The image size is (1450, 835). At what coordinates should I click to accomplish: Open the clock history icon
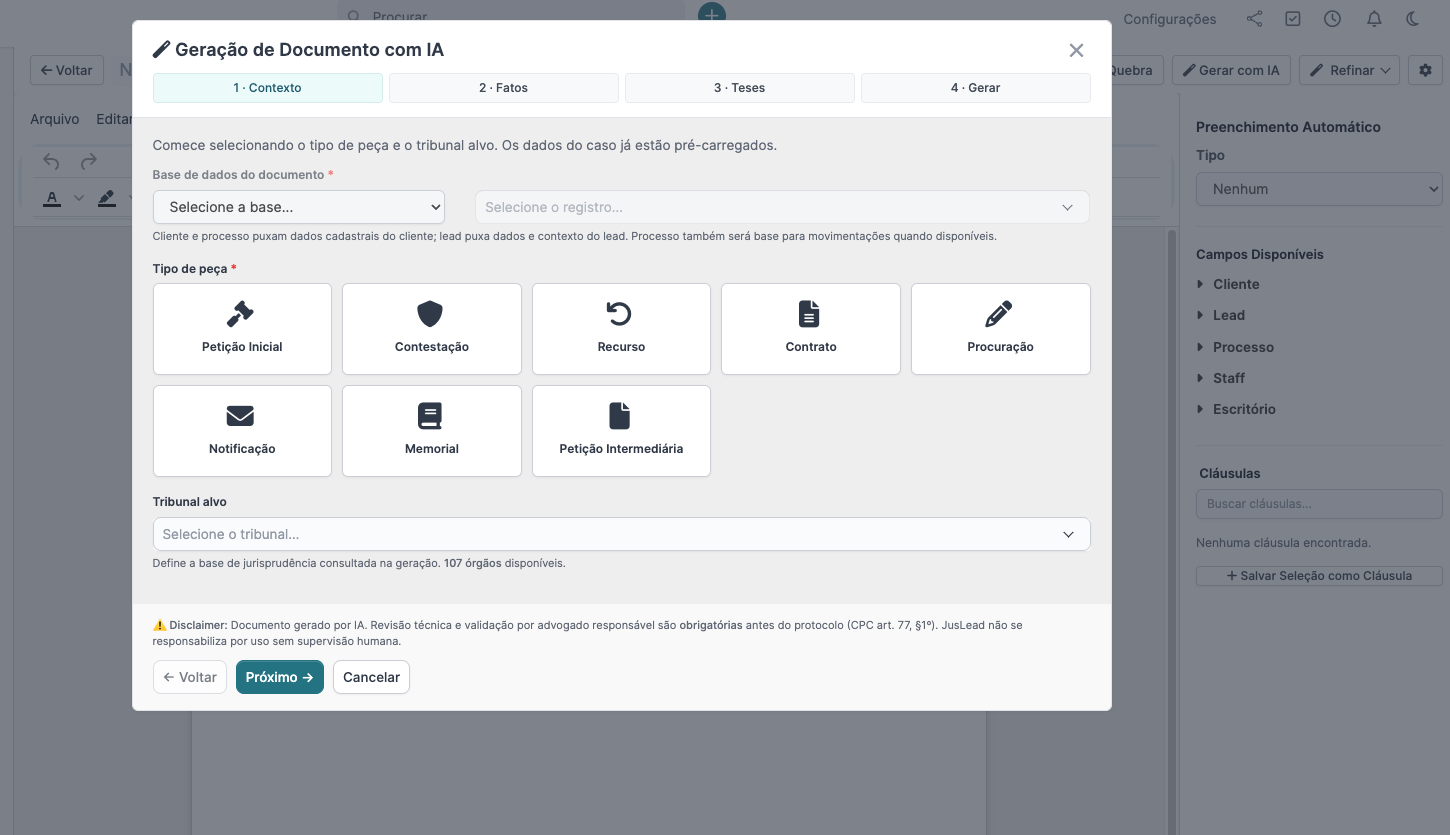click(1332, 19)
